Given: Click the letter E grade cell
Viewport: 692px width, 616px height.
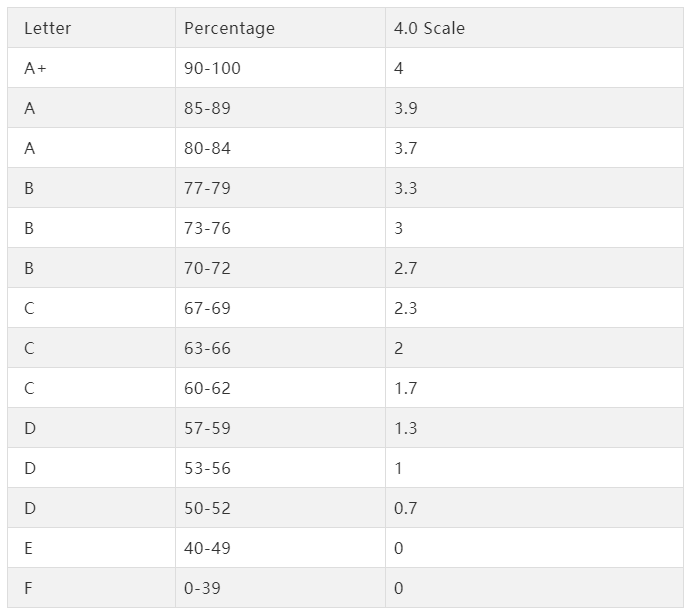Looking at the screenshot, I should [x=29, y=548].
